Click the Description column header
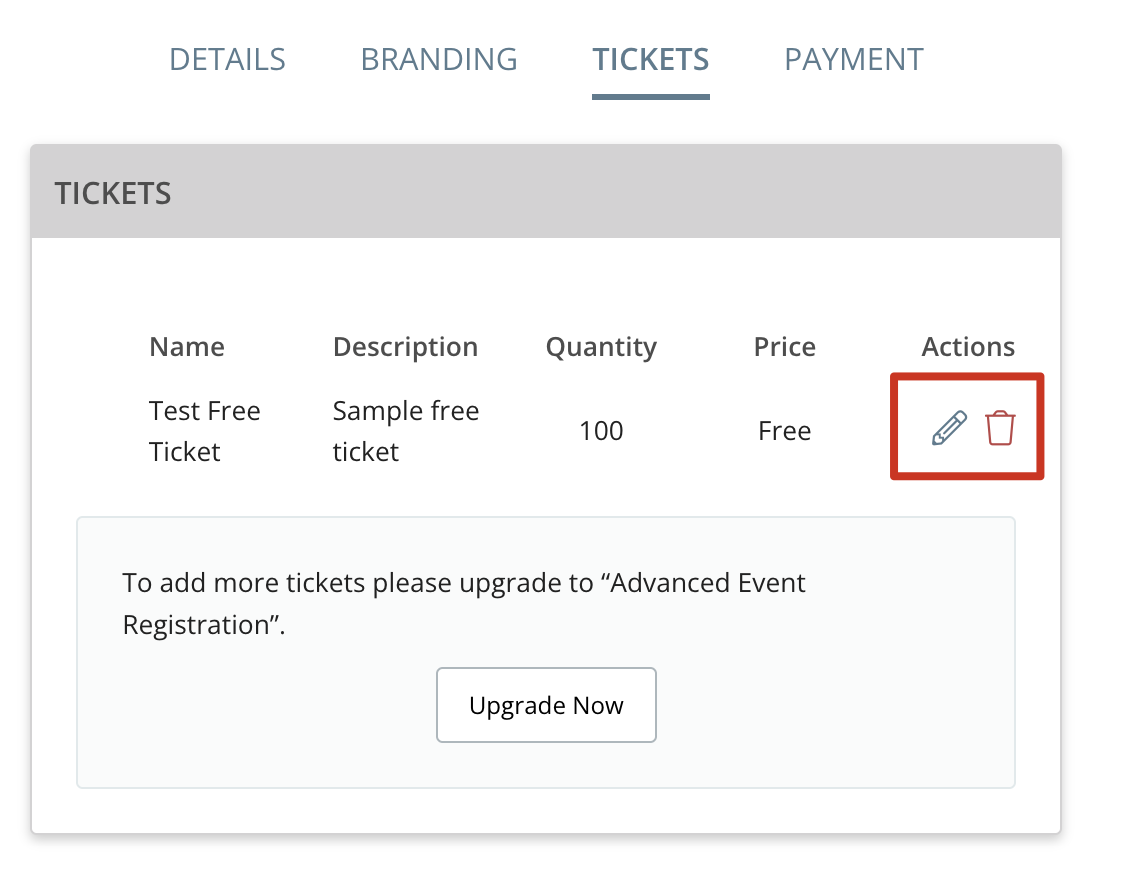Image resolution: width=1124 pixels, height=892 pixels. (x=406, y=348)
